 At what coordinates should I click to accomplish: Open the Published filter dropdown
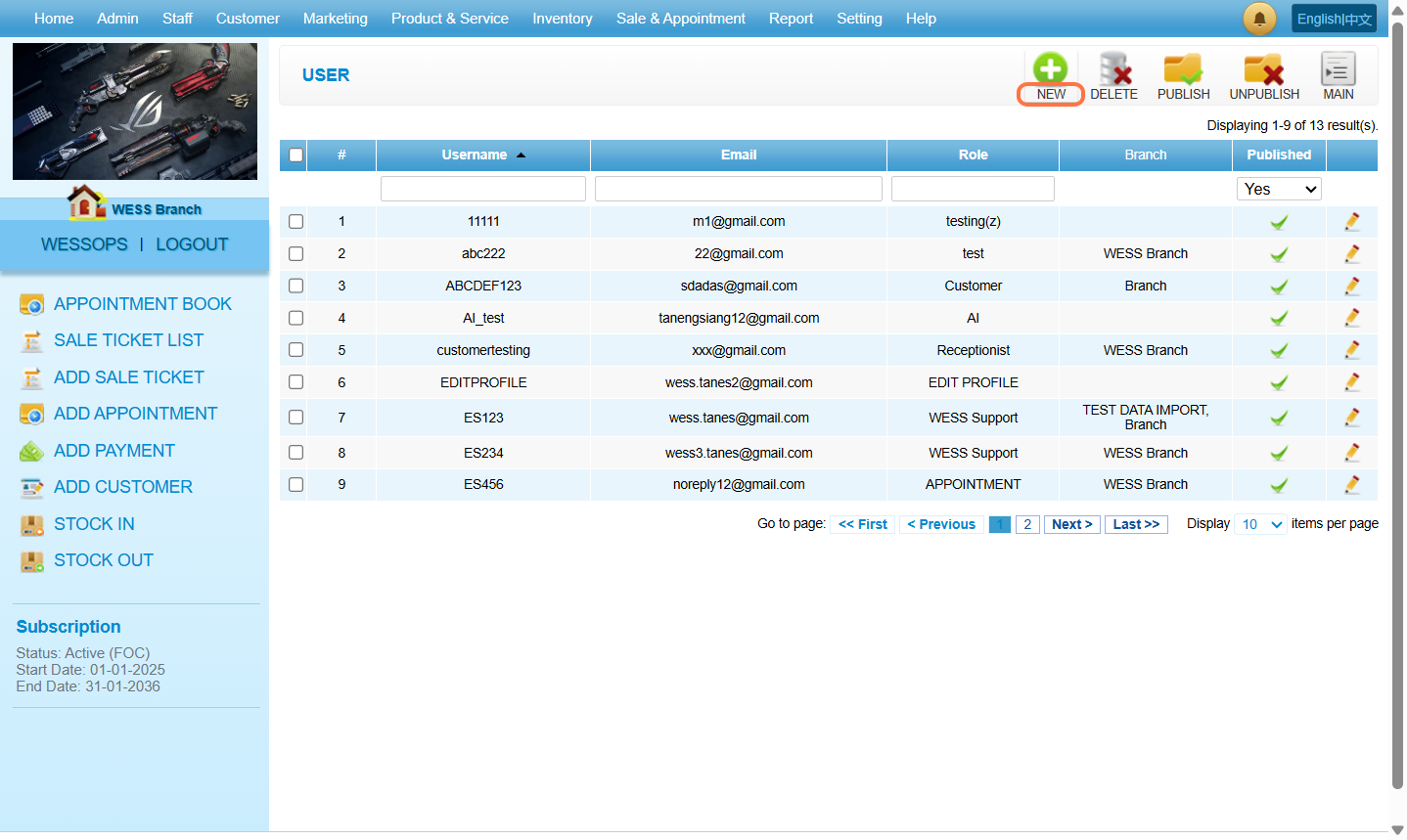(x=1279, y=189)
